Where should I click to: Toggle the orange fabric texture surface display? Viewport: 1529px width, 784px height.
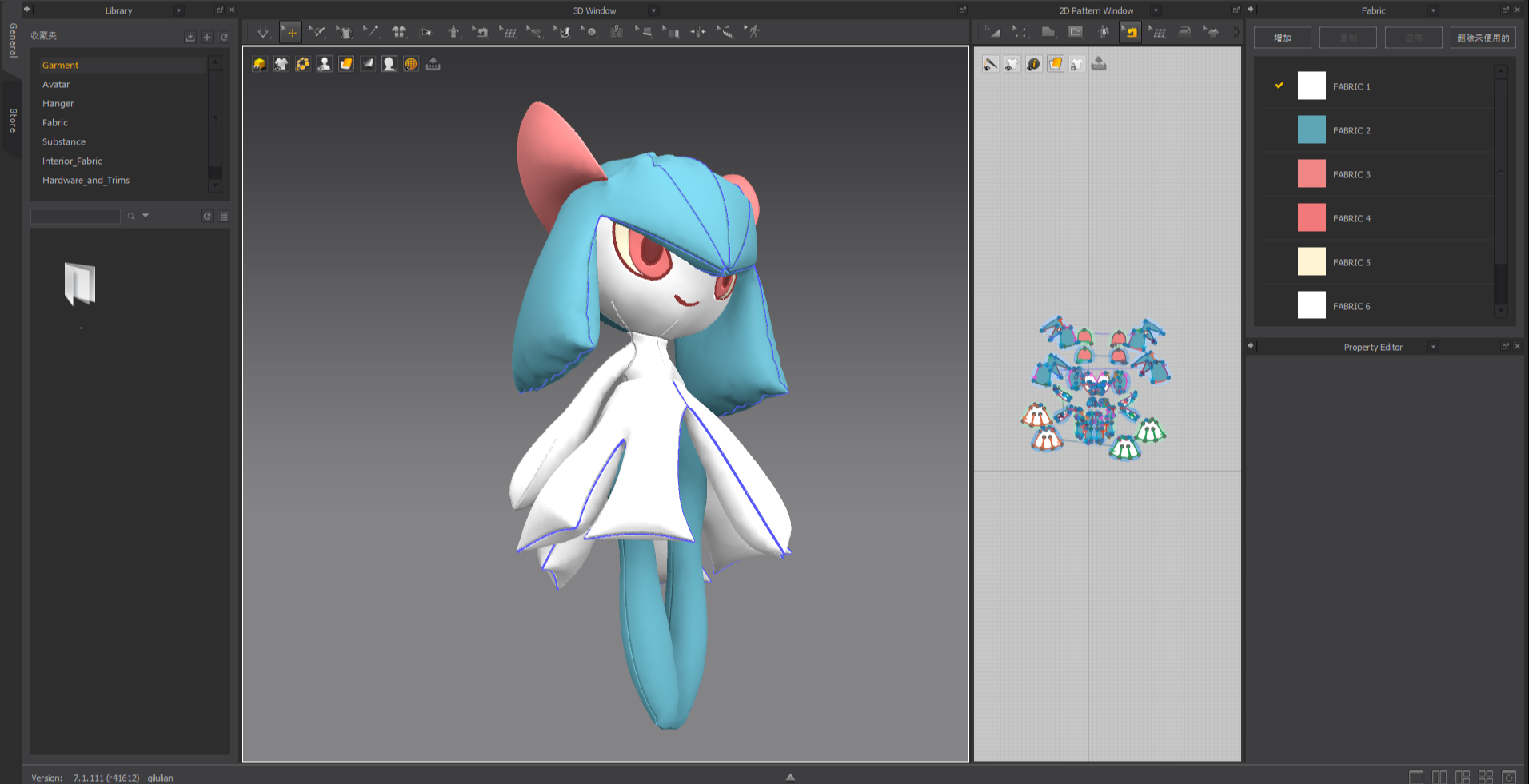pyautogui.click(x=345, y=64)
